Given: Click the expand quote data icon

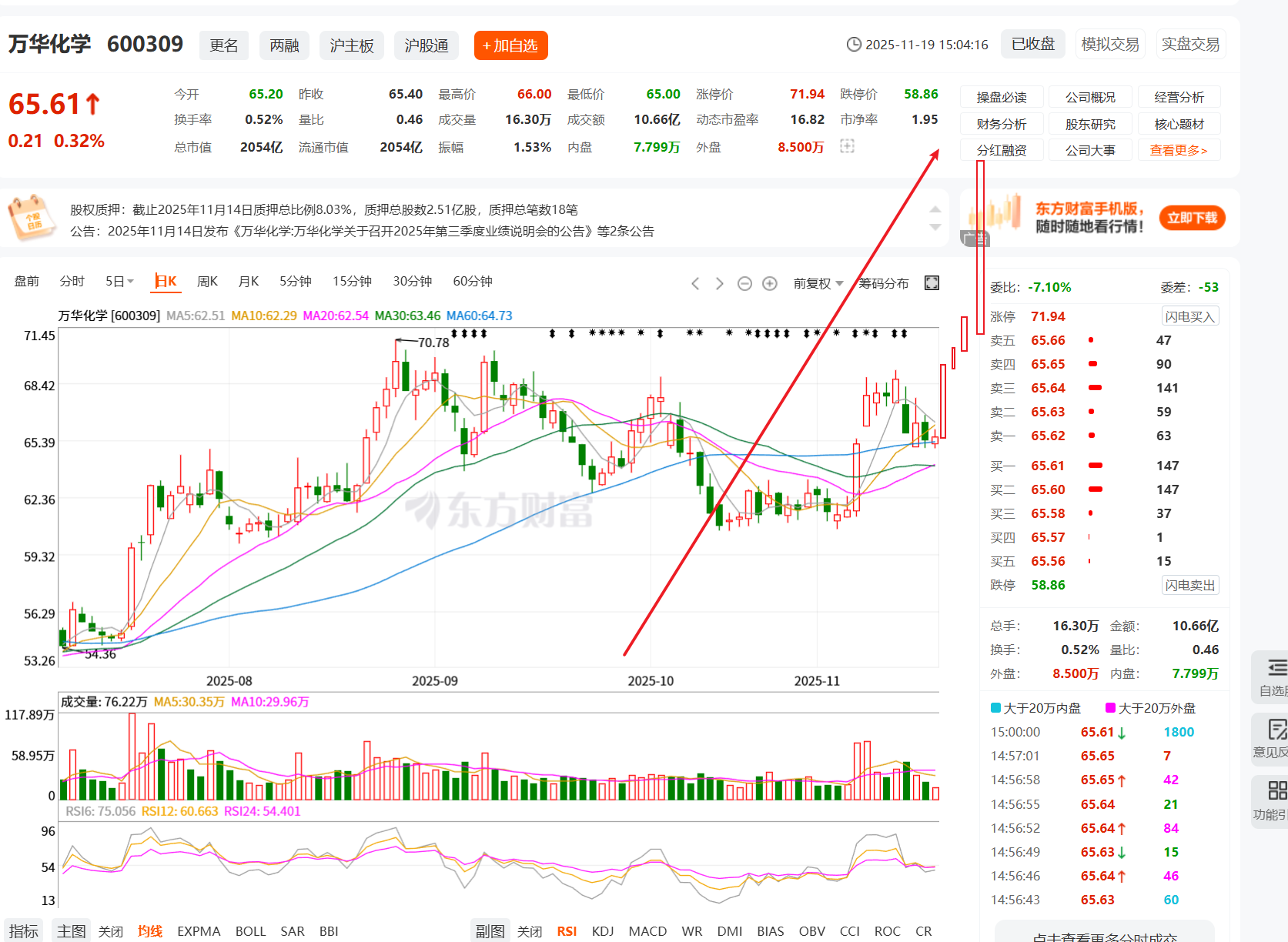Looking at the screenshot, I should tap(847, 146).
